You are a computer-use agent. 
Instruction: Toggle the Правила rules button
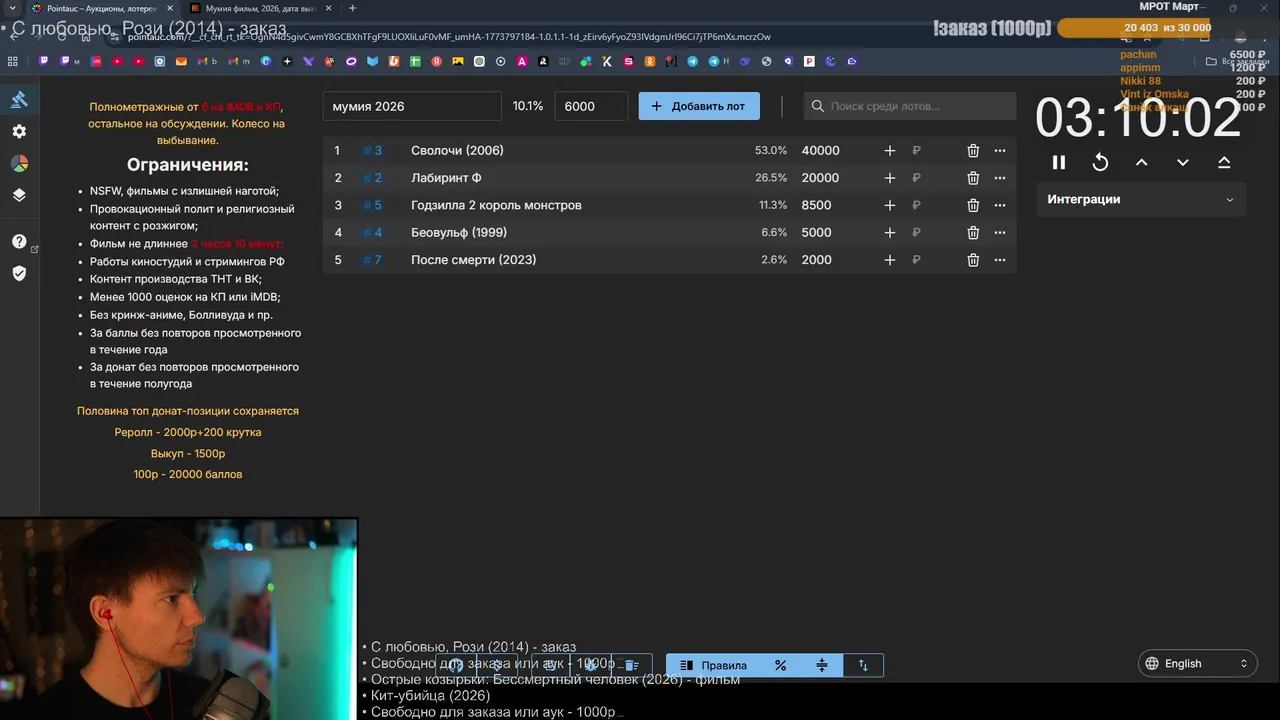pyautogui.click(x=713, y=665)
